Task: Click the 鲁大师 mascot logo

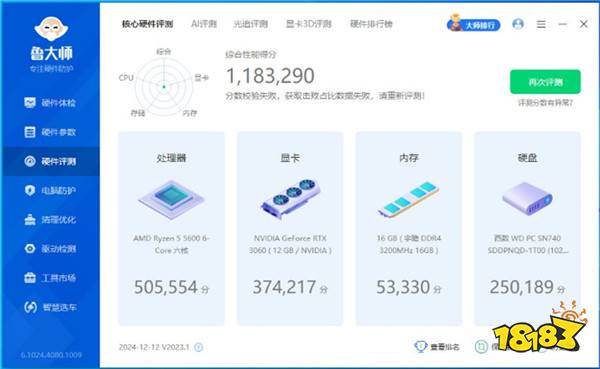Action: (x=51, y=29)
